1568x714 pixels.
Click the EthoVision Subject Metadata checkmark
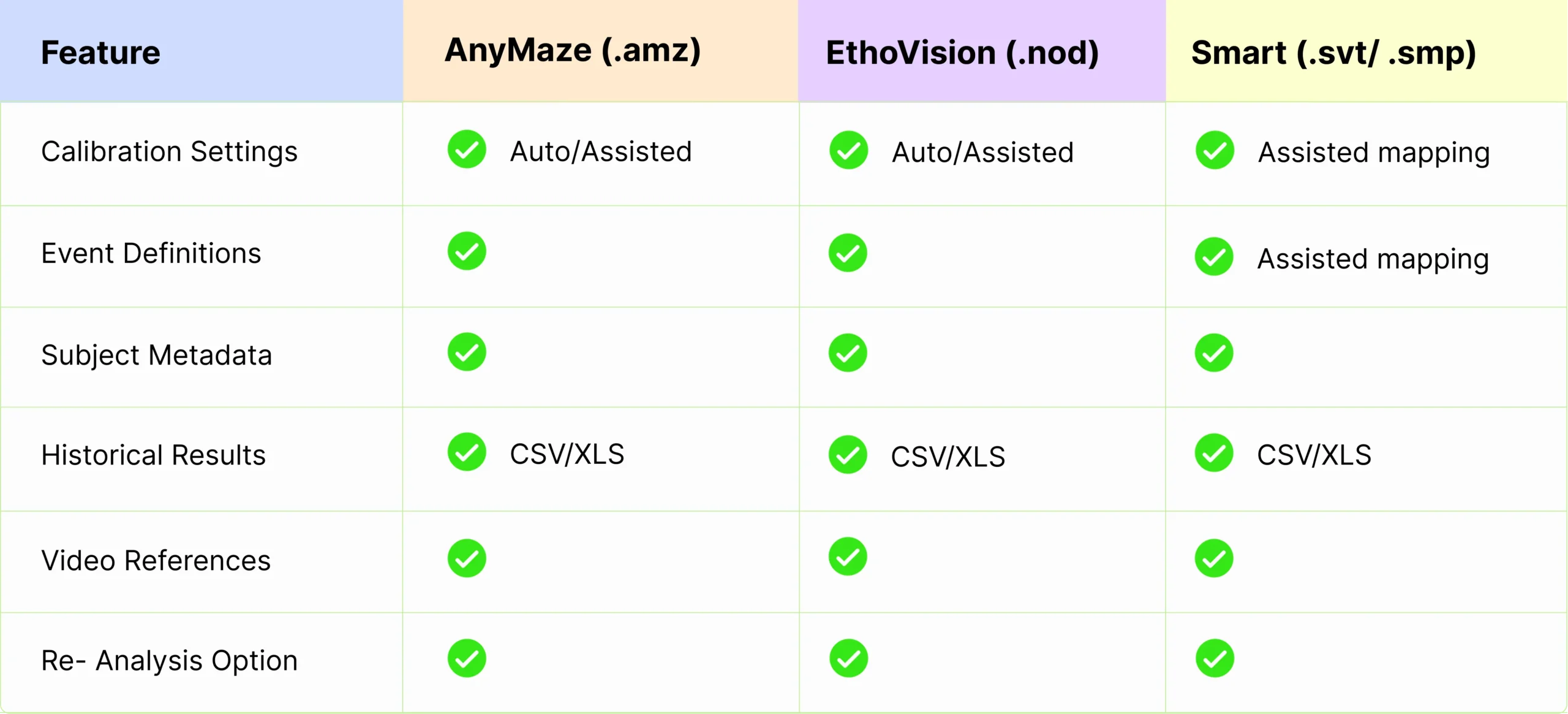(x=848, y=353)
